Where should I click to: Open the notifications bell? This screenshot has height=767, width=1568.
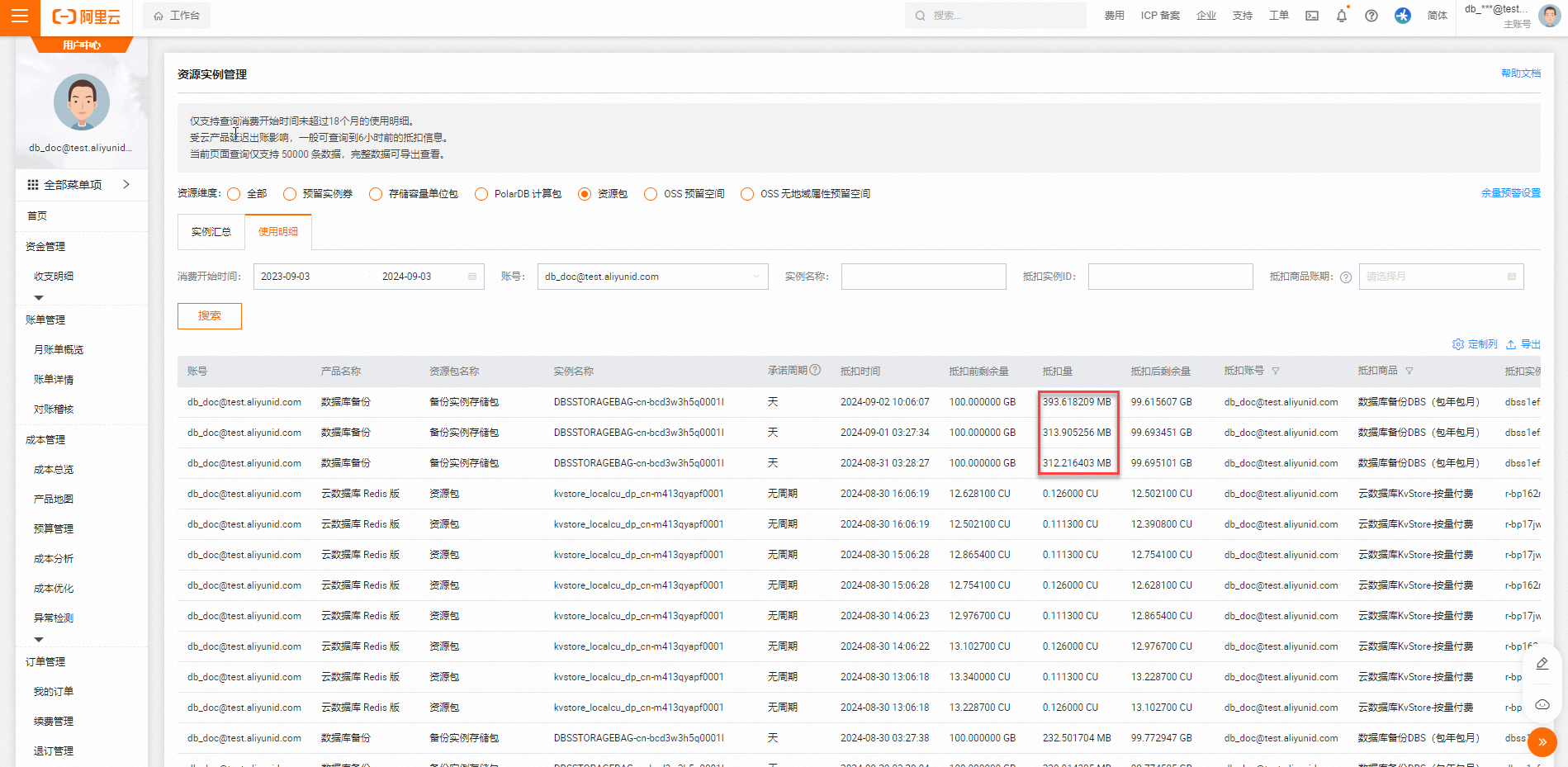point(1342,16)
